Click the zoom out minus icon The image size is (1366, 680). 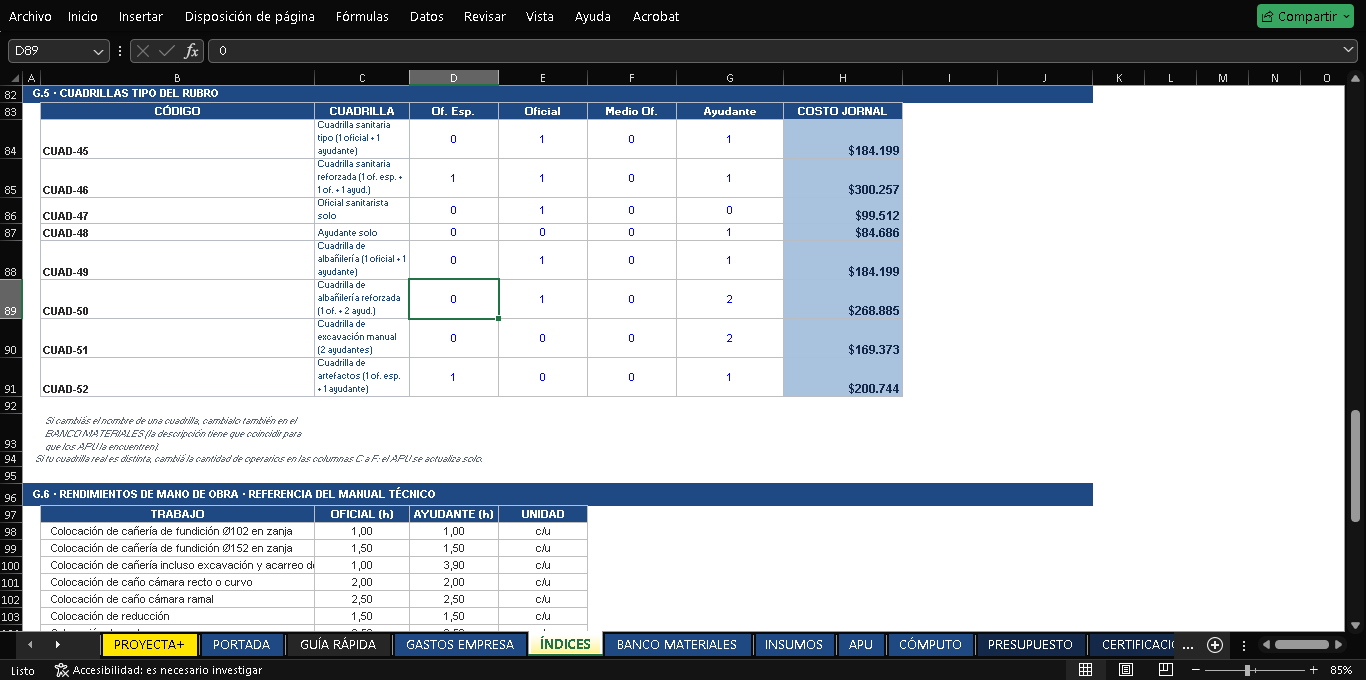[x=1195, y=670]
